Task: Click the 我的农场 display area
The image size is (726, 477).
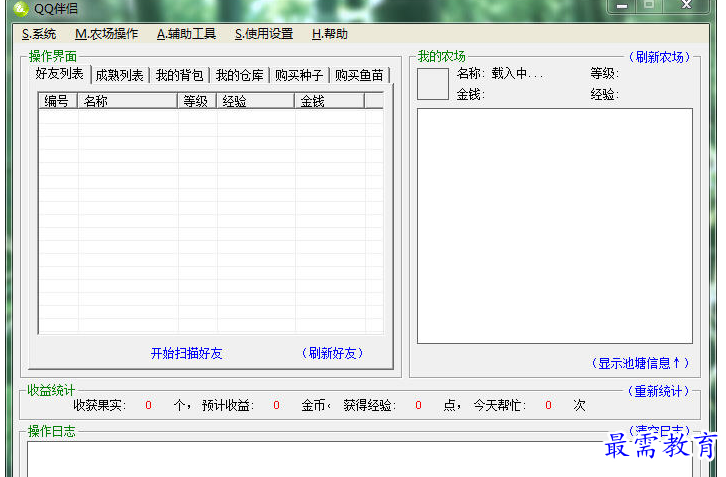Action: [x=555, y=226]
